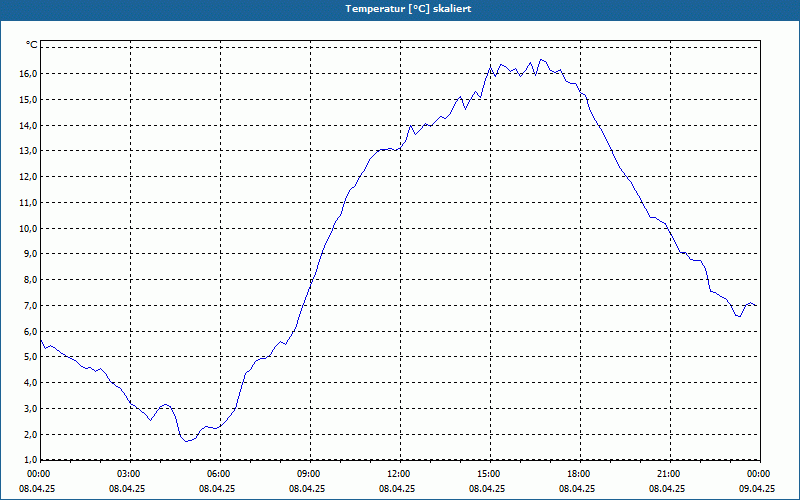Screen dimensions: 800x500
Task: Click the 15,0 y-axis label
Action: click(29, 99)
